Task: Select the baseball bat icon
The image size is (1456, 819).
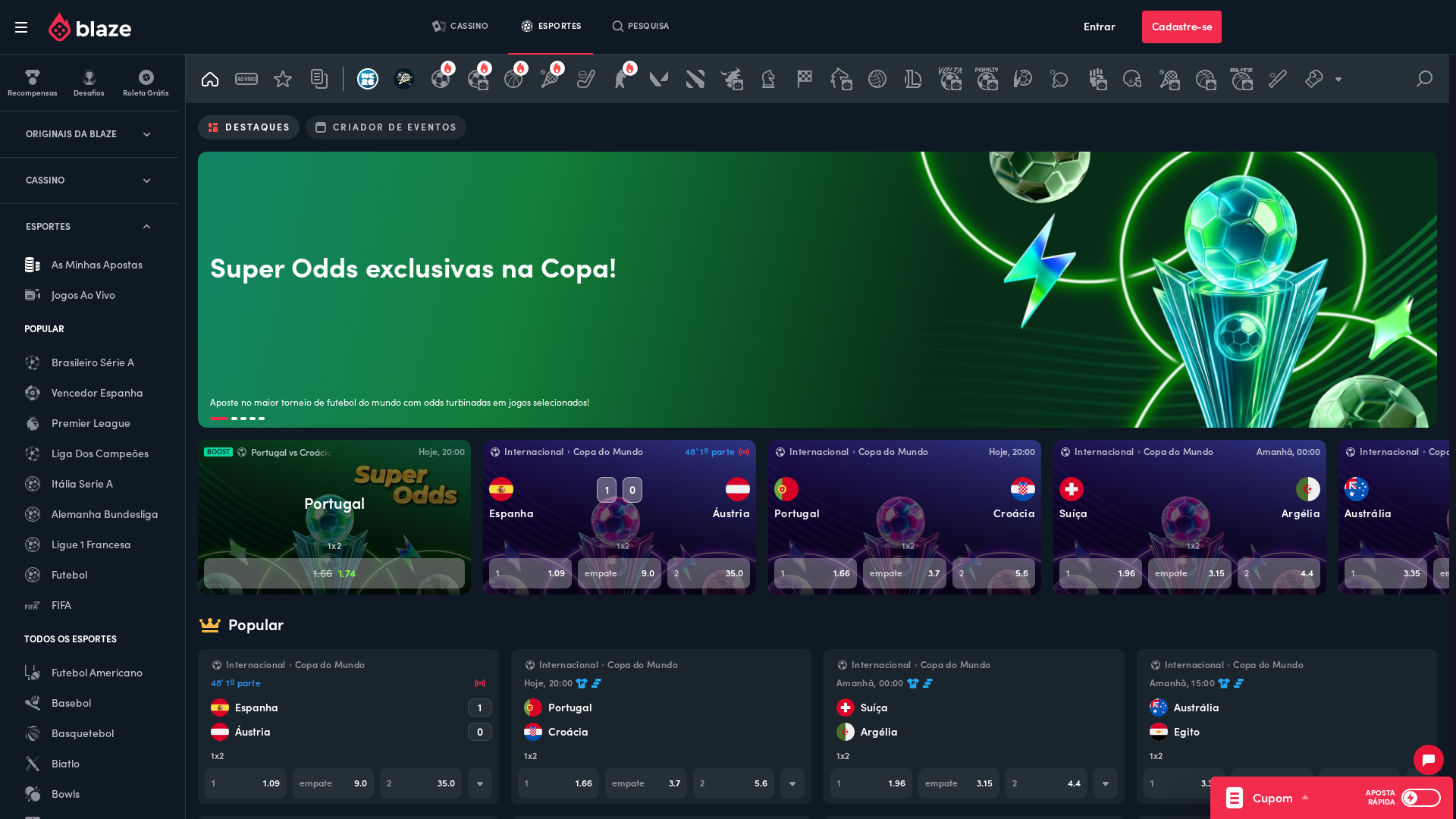Action: point(1278,79)
